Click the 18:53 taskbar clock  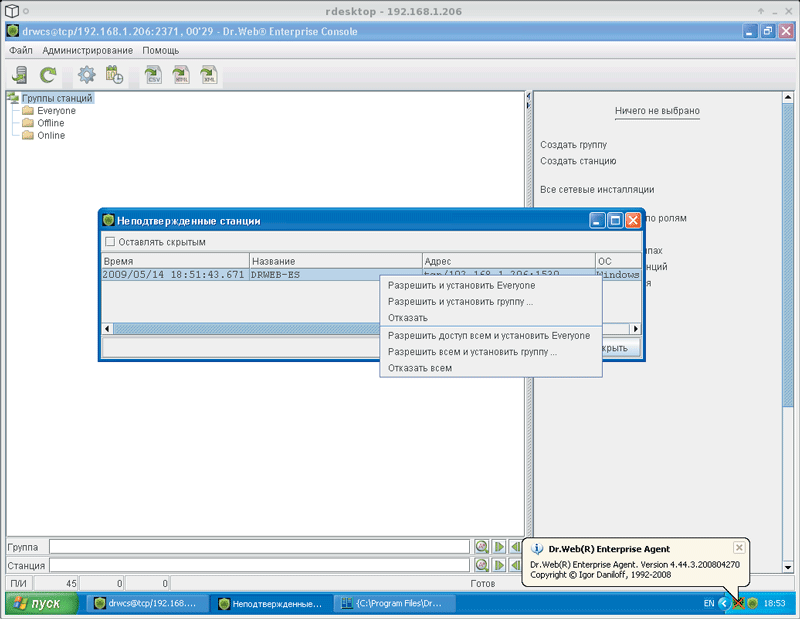(x=774, y=603)
